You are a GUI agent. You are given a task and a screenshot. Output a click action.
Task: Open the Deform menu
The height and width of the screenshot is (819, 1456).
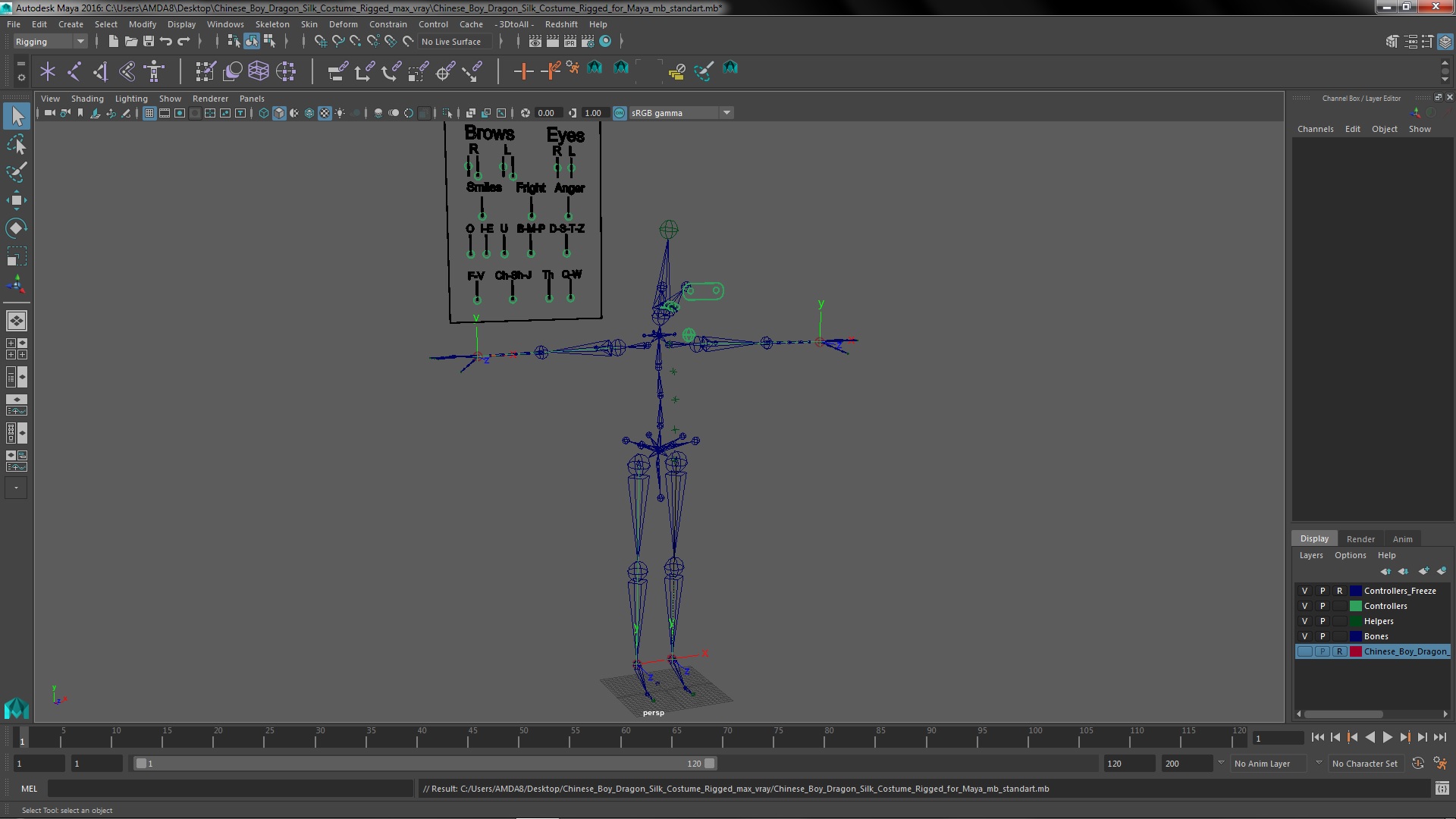[x=344, y=24]
